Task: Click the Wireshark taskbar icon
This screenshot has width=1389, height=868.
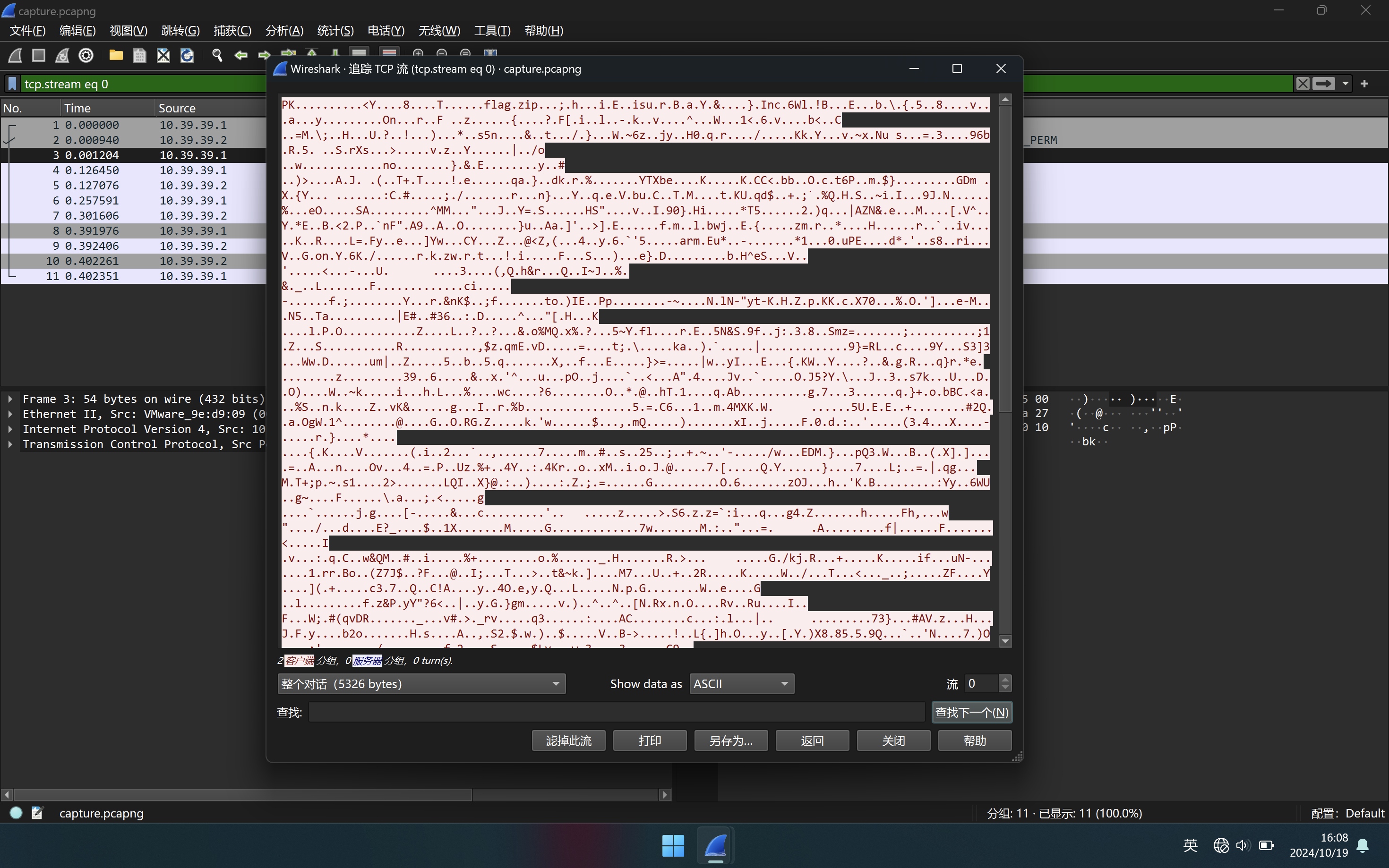Action: (715, 846)
